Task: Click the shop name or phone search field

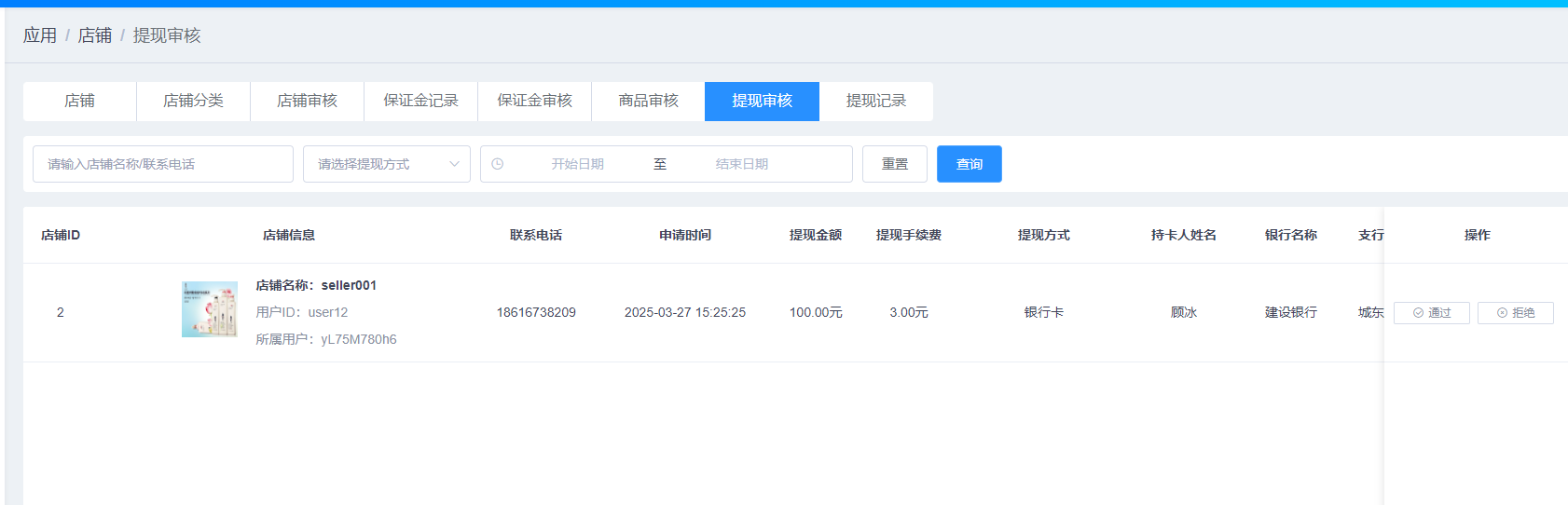Action: click(163, 164)
